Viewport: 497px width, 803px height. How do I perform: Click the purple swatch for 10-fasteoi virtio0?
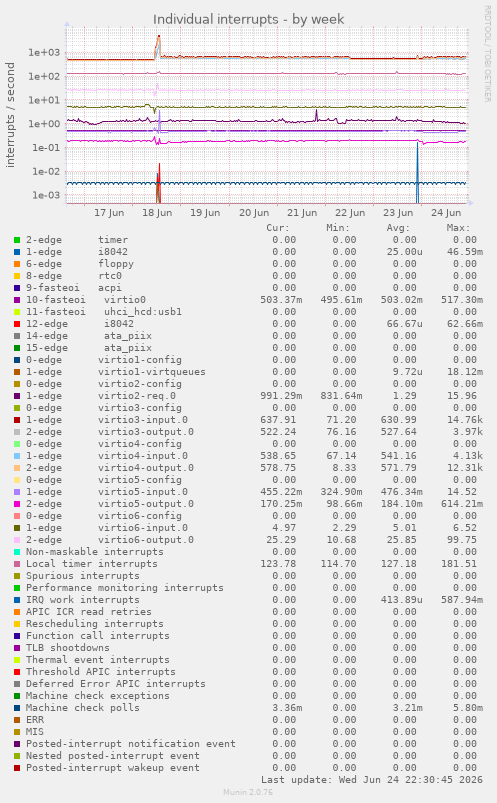[x=17, y=300]
